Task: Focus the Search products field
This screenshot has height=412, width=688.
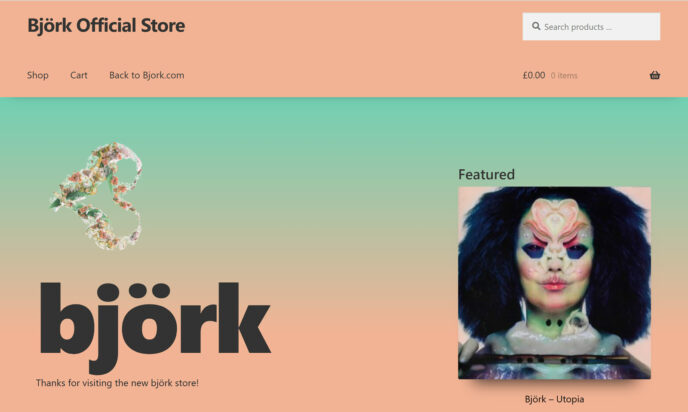Action: [591, 26]
